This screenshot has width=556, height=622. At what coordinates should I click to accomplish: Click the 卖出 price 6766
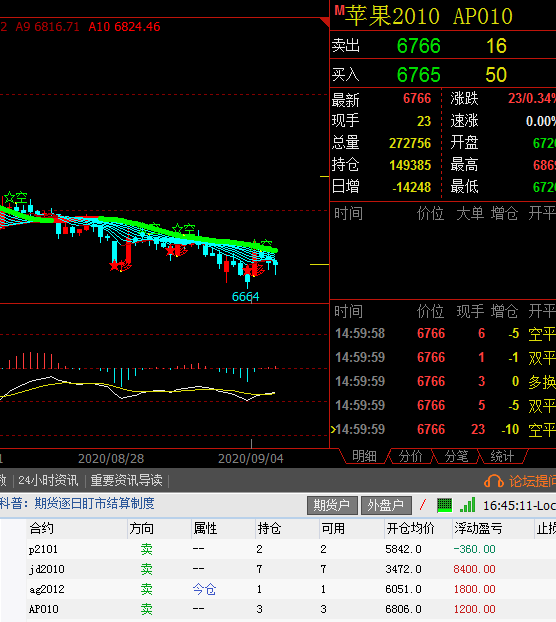click(419, 46)
